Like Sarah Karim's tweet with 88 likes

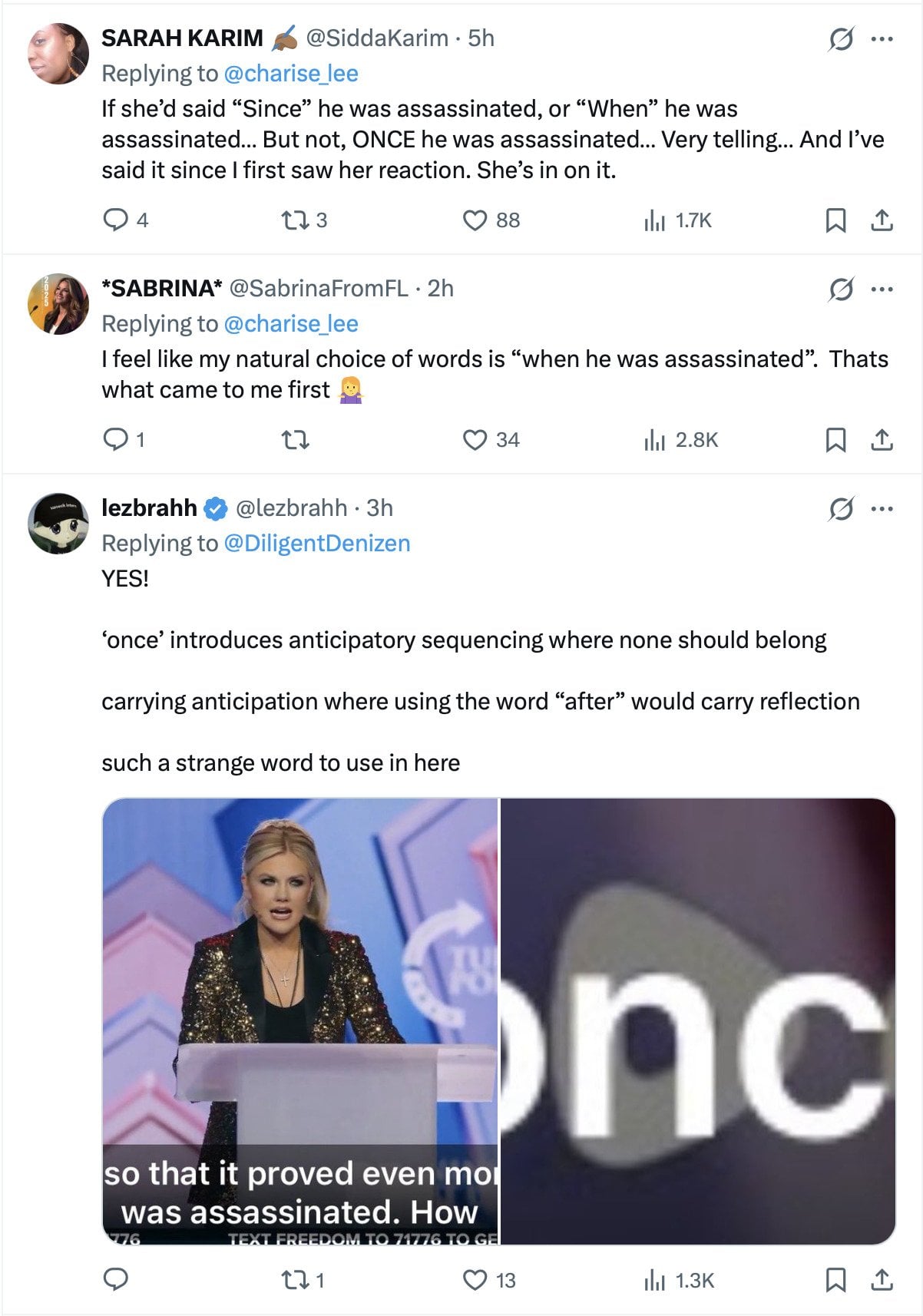click(x=475, y=220)
